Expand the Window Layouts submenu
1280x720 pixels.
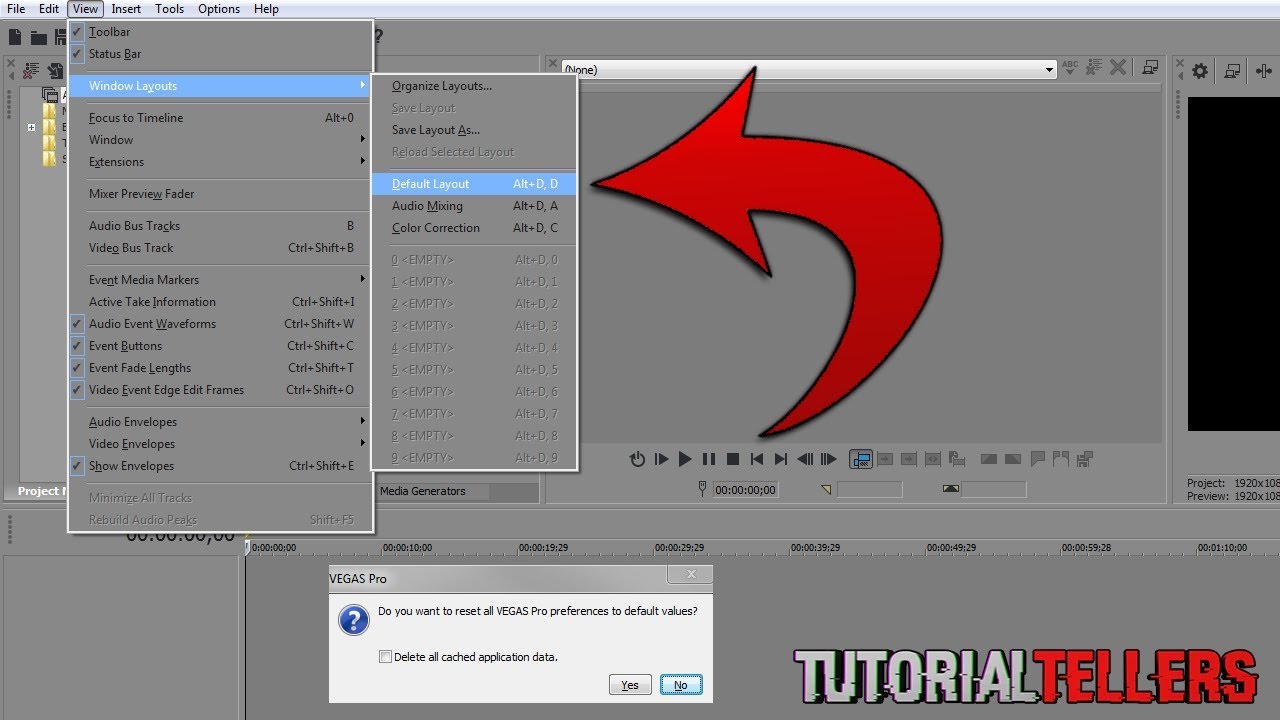(x=220, y=86)
